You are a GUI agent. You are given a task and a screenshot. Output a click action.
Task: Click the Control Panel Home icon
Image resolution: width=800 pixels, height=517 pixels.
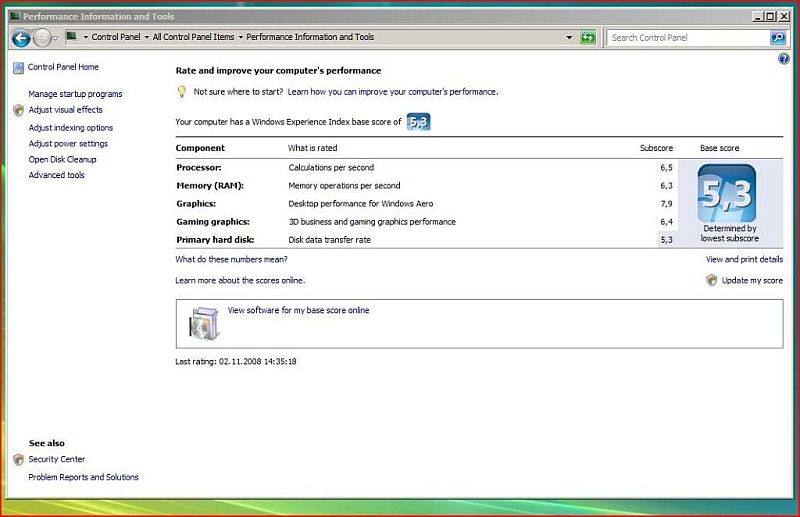click(x=18, y=68)
